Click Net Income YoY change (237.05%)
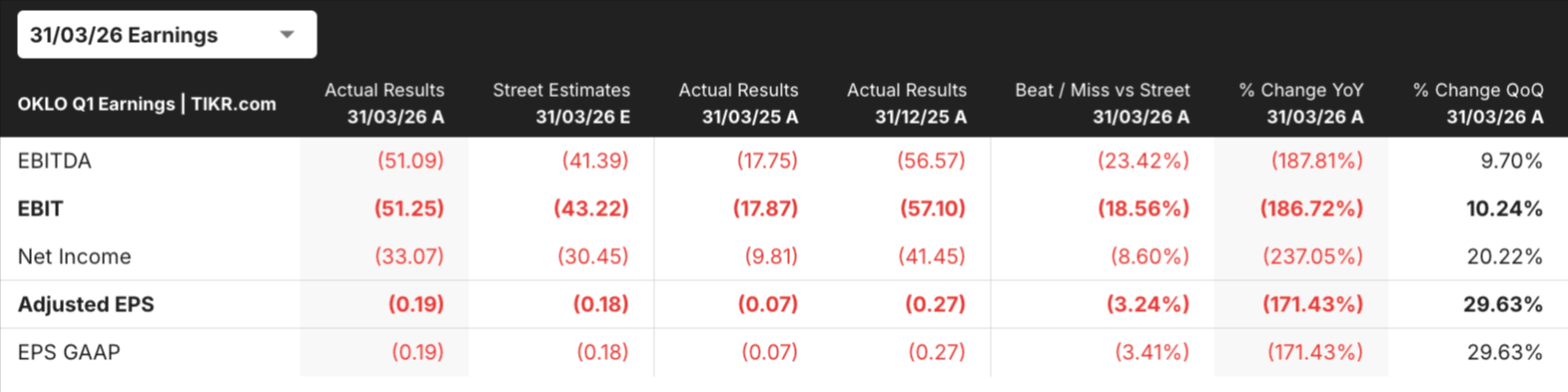The height and width of the screenshot is (392, 1568). [x=1313, y=256]
